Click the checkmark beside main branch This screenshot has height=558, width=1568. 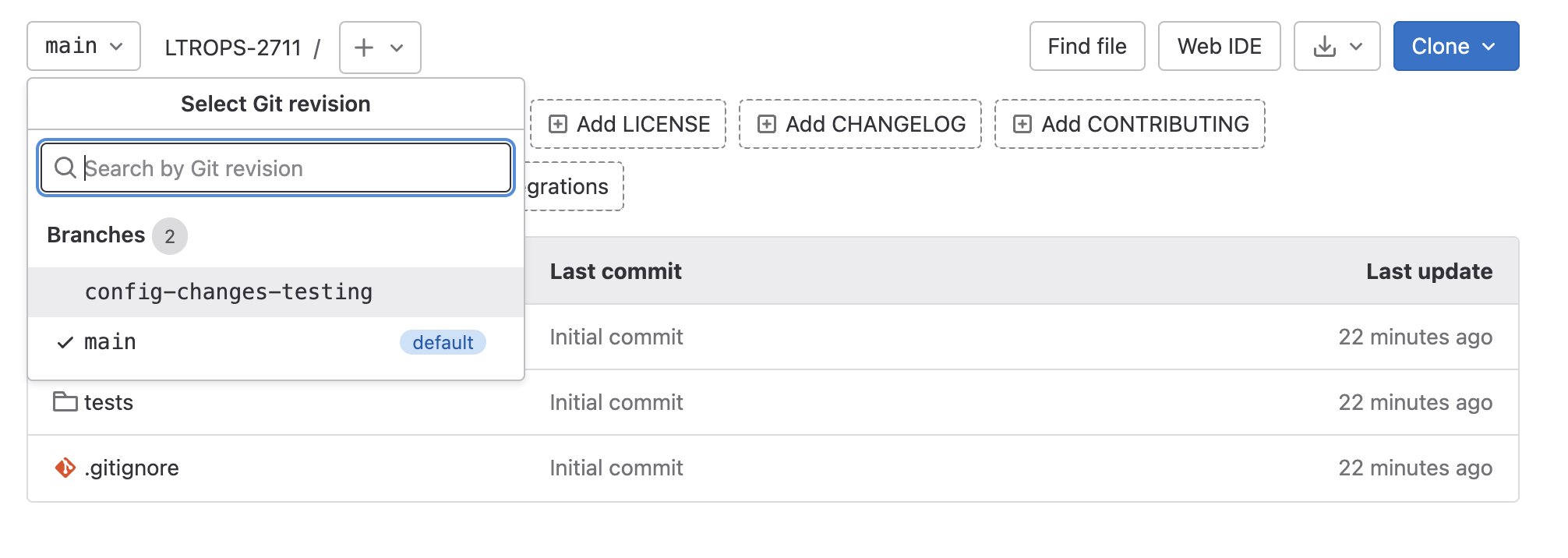[65, 342]
